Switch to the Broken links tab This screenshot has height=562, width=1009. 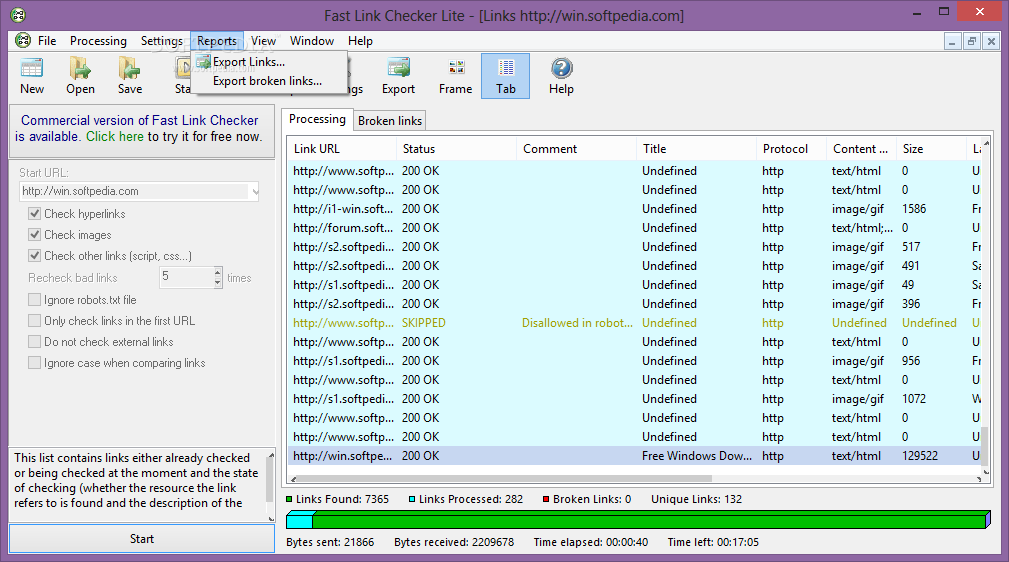pos(390,120)
